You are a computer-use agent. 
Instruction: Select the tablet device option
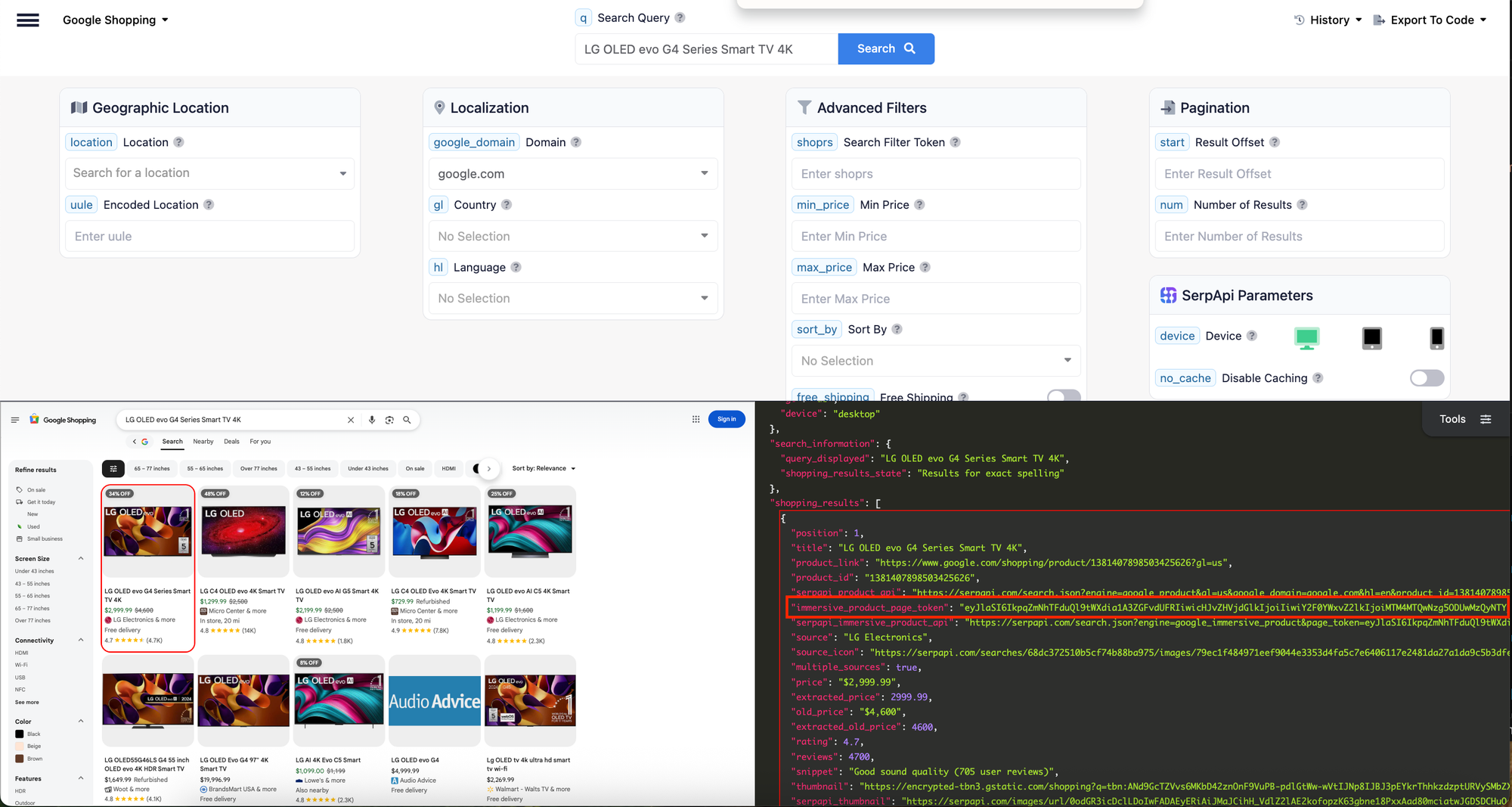point(1371,337)
